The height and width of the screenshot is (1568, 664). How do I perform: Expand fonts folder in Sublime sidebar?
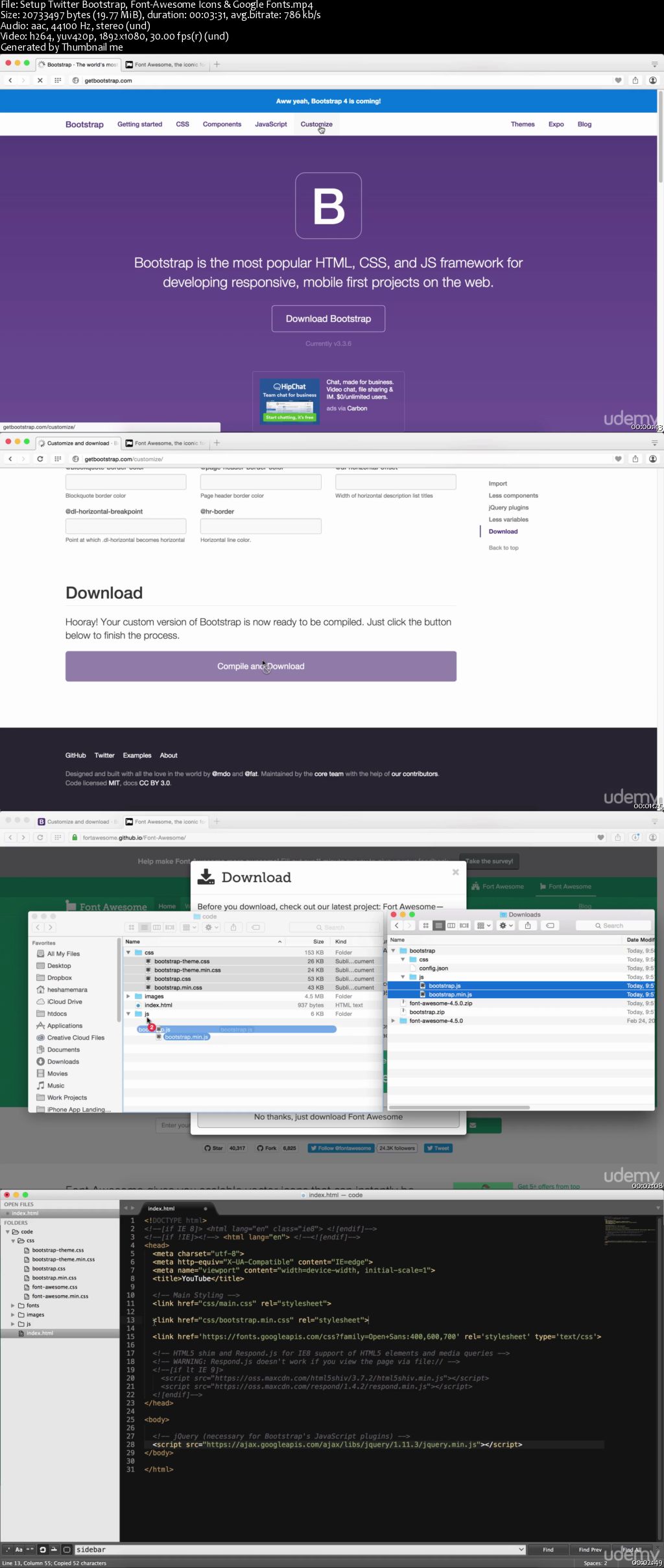(13, 1305)
